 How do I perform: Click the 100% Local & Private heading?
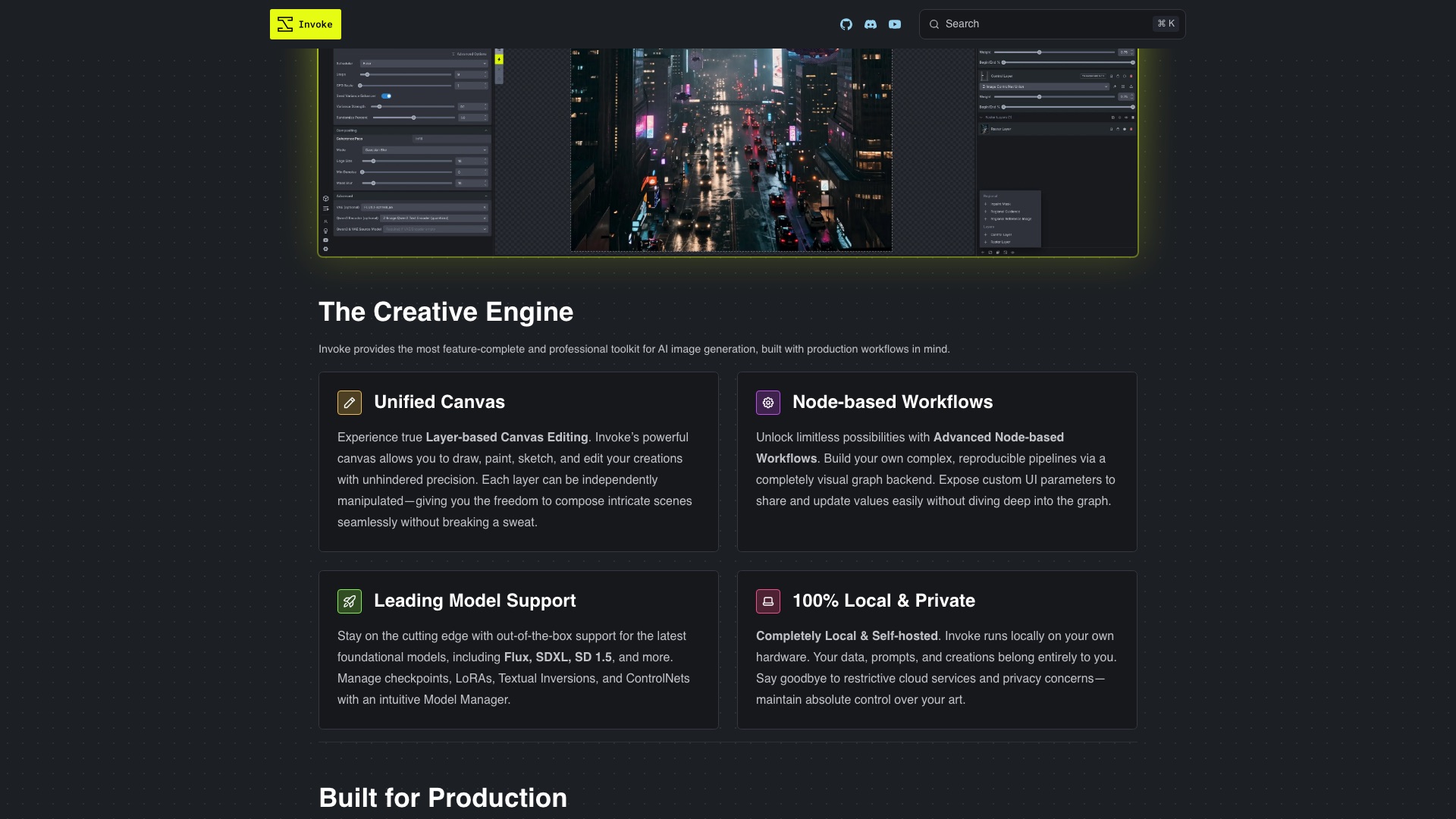[883, 601]
